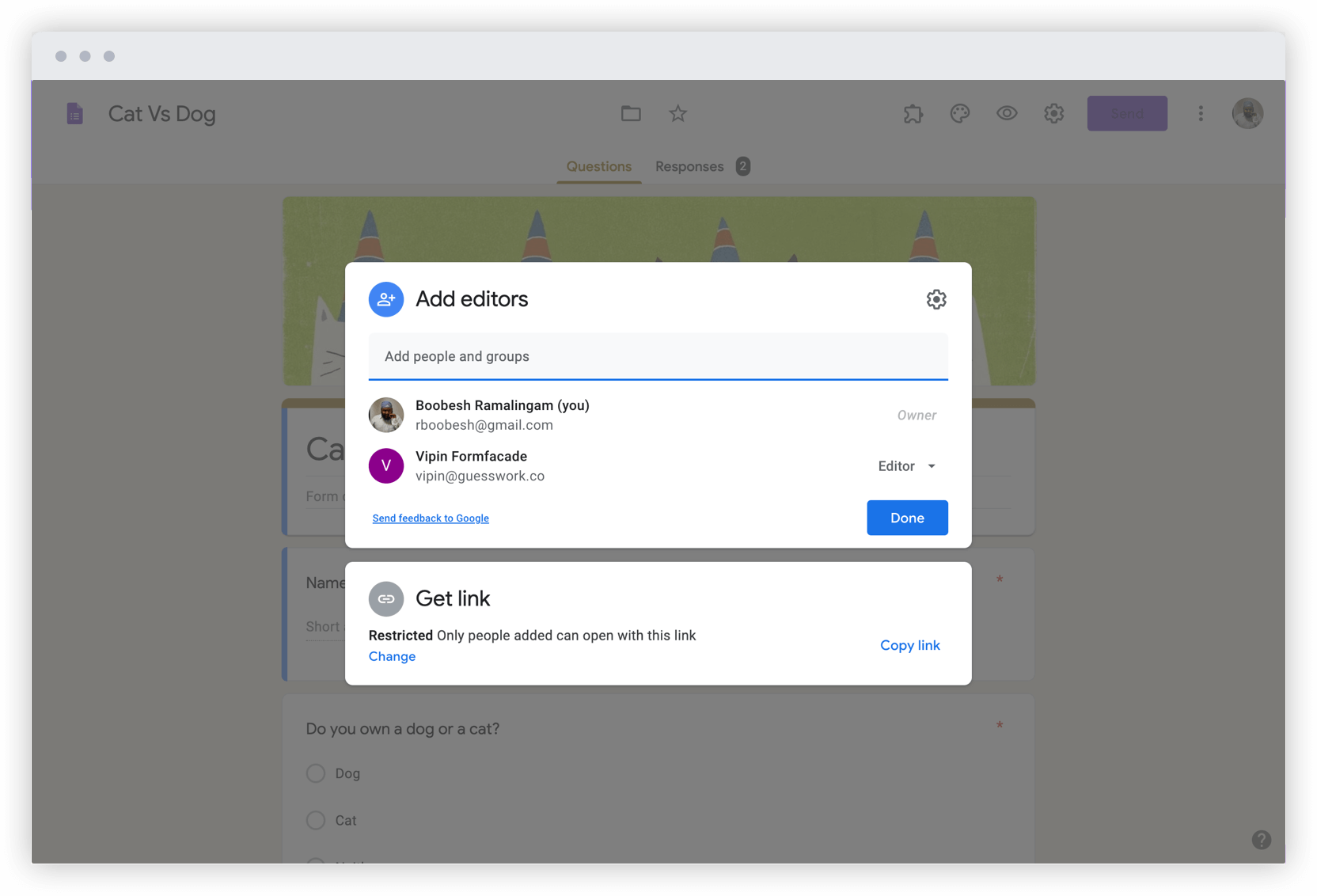Viewport: 1317px width, 896px height.
Task: Copy the restricted form link
Action: pyautogui.click(x=909, y=645)
